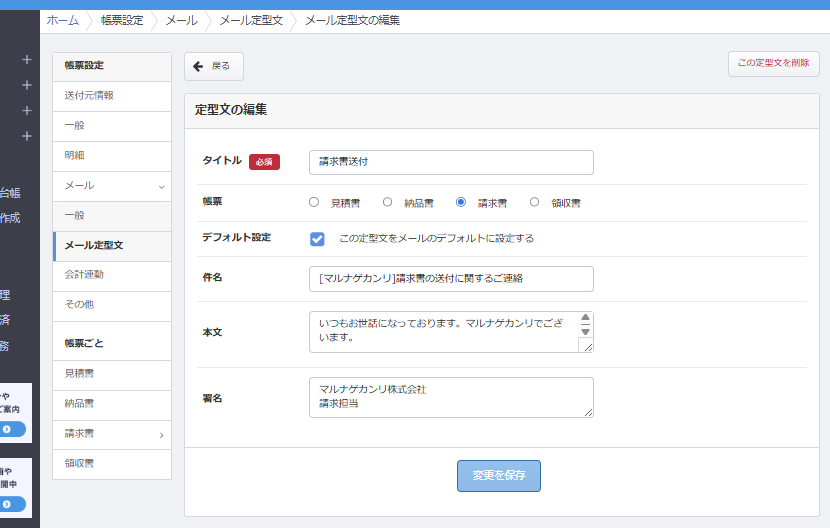This screenshot has height=528, width=830.
Task: Choose the 納品書 radio option
Action: [x=387, y=202]
